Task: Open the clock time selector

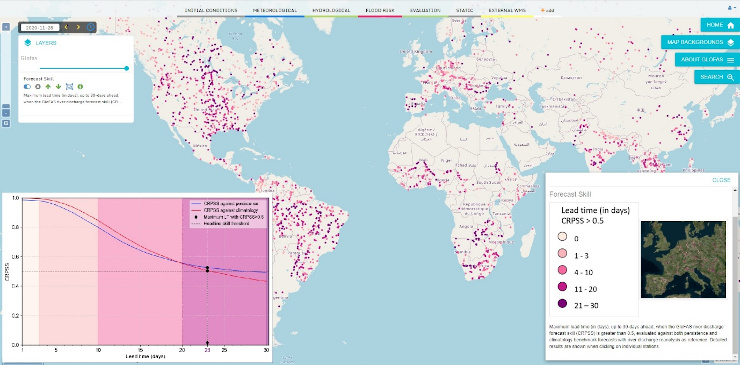Action: coord(90,27)
